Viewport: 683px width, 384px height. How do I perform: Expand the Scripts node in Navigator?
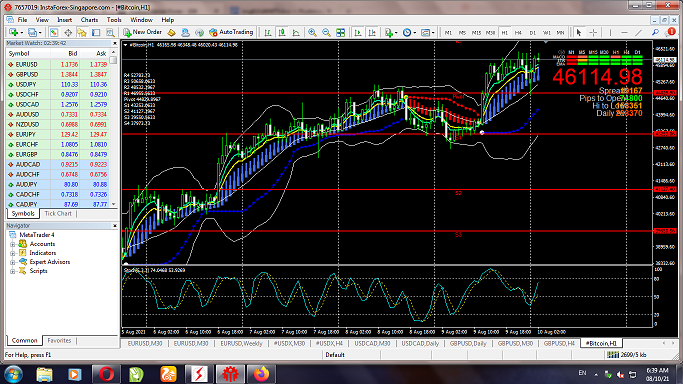pos(13,271)
